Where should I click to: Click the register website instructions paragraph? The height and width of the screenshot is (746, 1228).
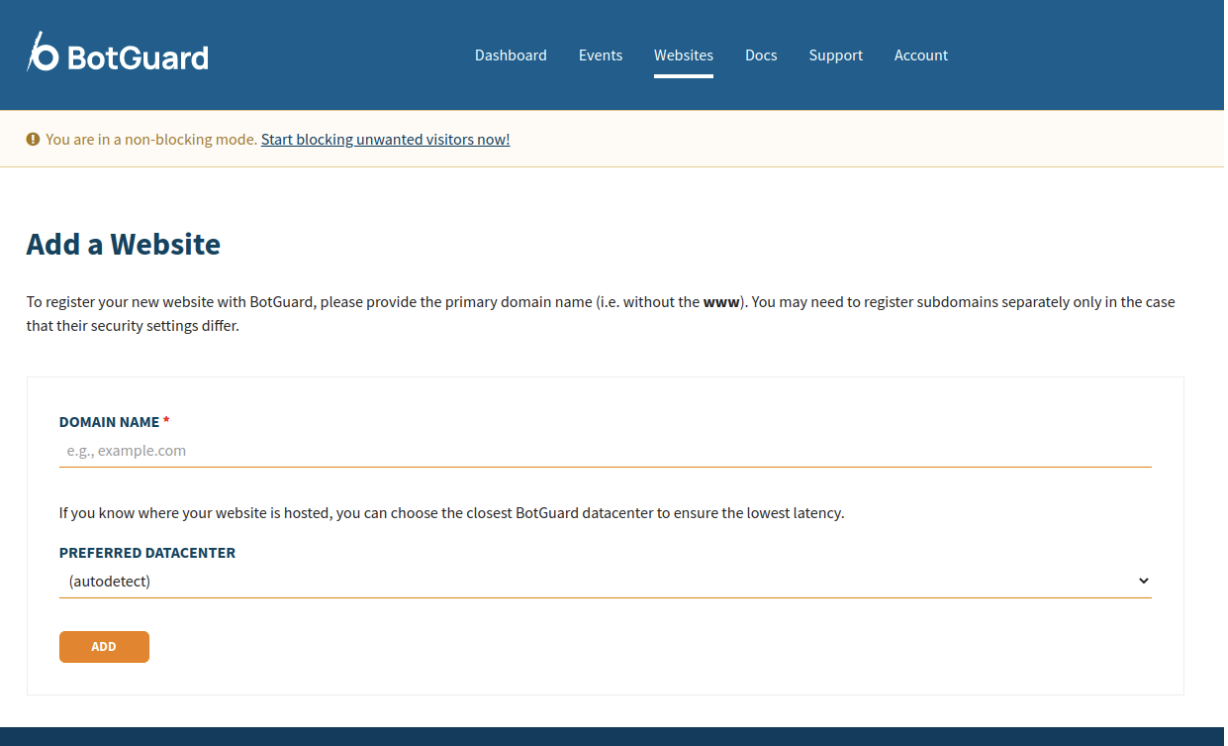[601, 314]
